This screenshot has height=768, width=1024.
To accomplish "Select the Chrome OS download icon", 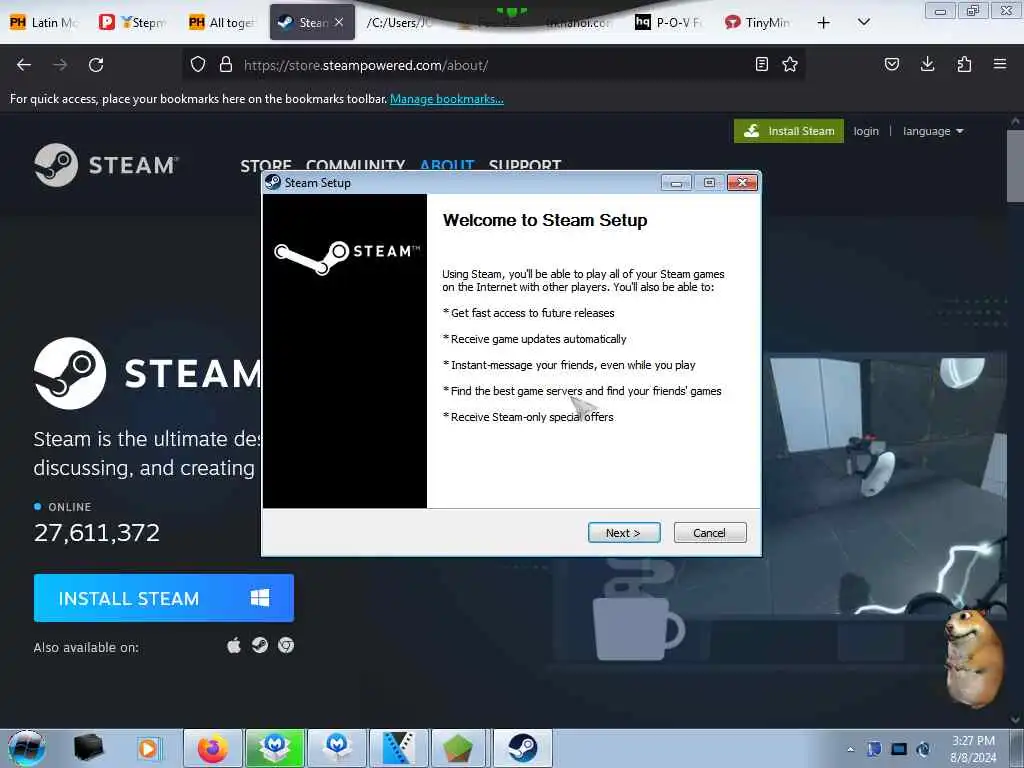I will tap(286, 646).
